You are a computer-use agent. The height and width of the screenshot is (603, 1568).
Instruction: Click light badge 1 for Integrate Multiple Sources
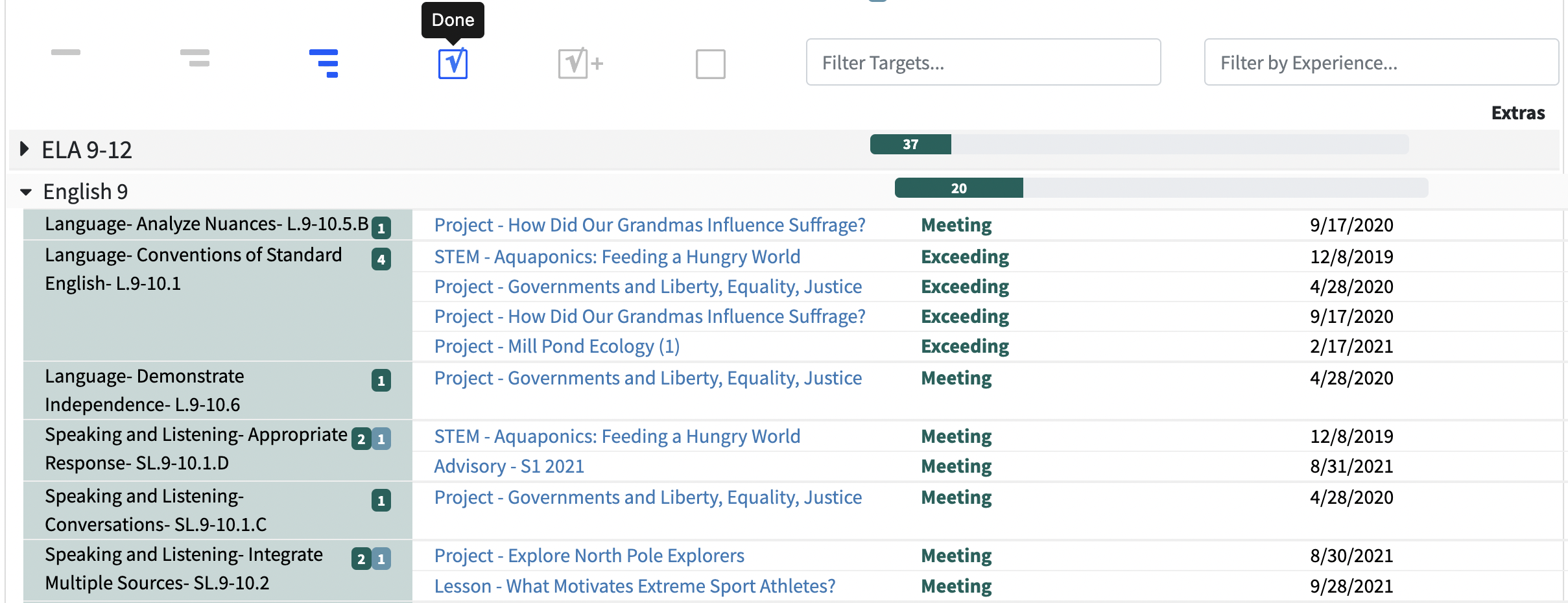381,559
